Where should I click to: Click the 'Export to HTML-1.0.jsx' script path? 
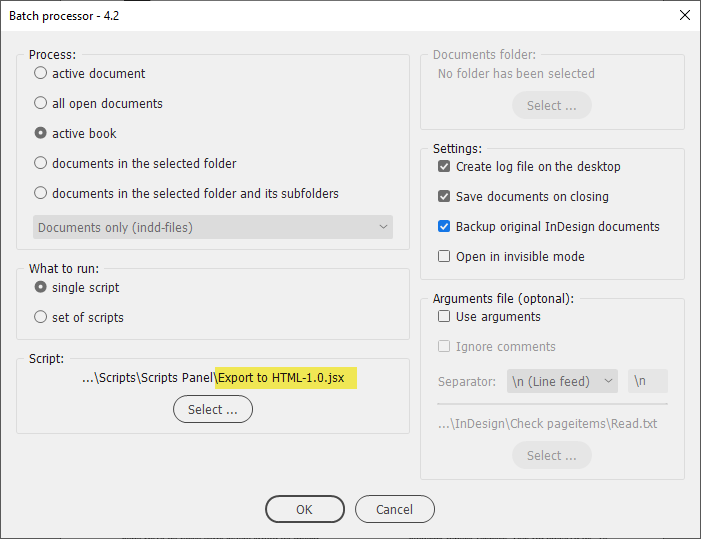tap(281, 378)
